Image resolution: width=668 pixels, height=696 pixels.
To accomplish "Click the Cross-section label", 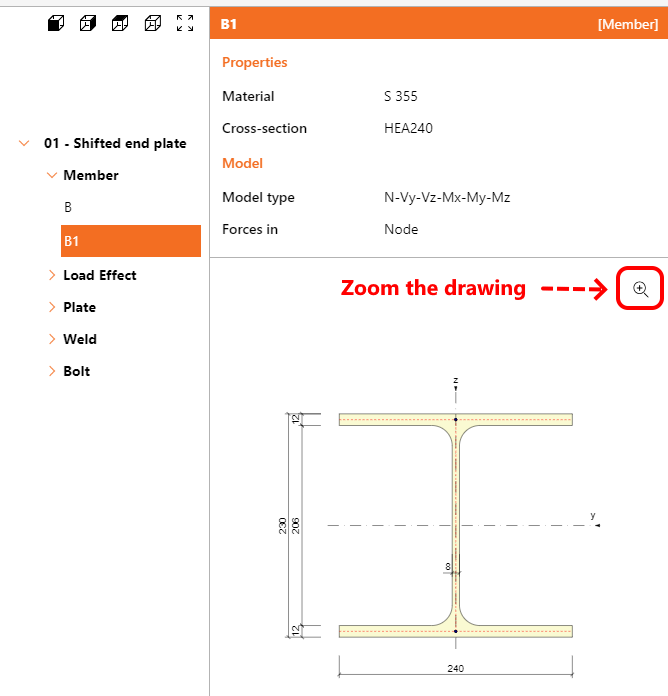I will [x=265, y=128].
